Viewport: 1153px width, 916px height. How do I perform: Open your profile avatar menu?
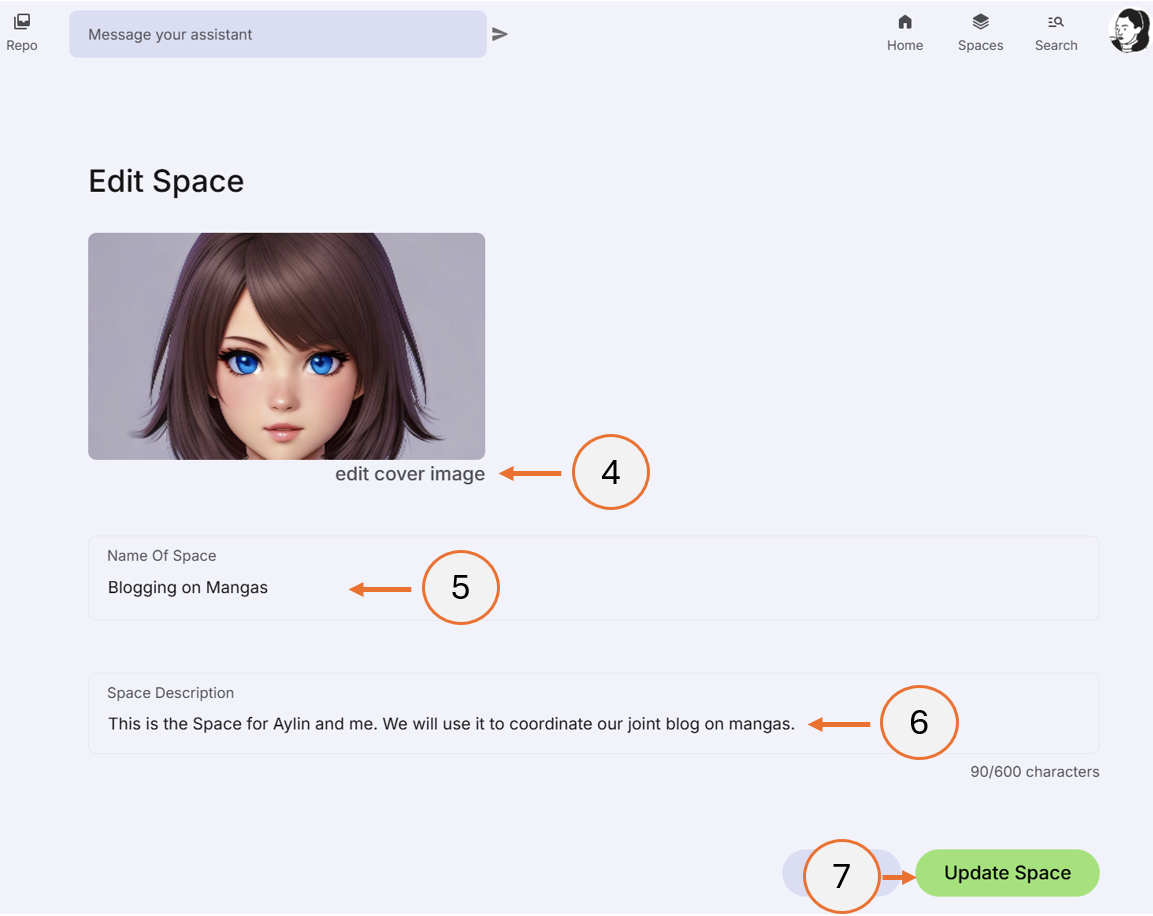tap(1128, 30)
